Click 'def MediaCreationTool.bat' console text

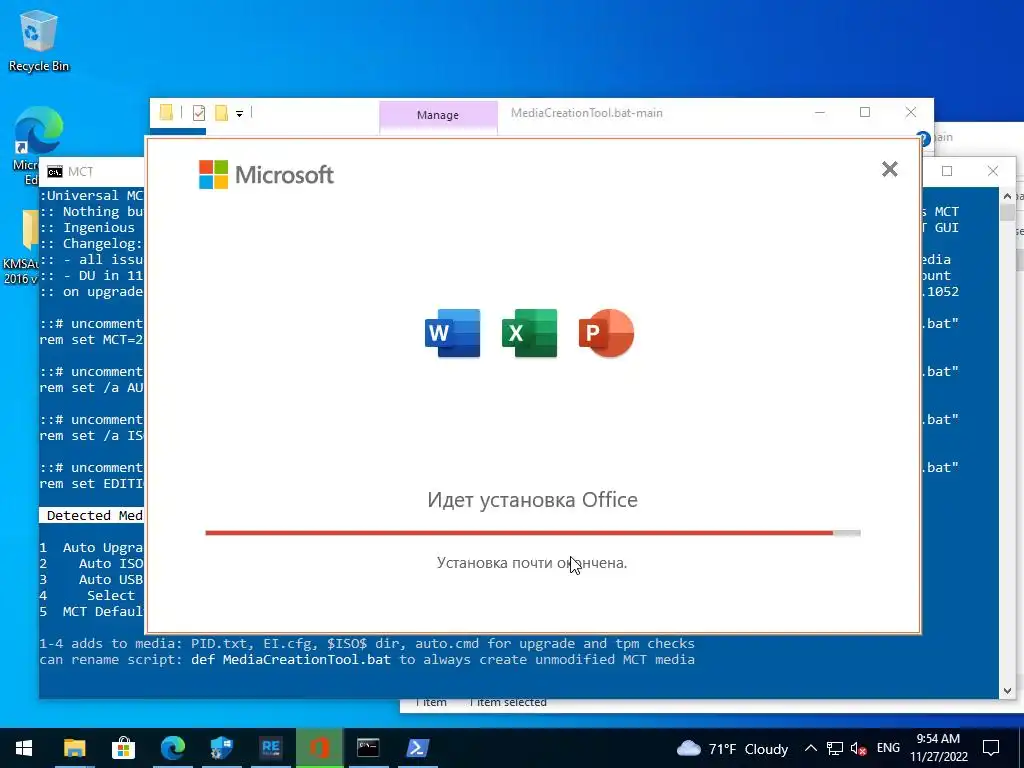pos(291,660)
